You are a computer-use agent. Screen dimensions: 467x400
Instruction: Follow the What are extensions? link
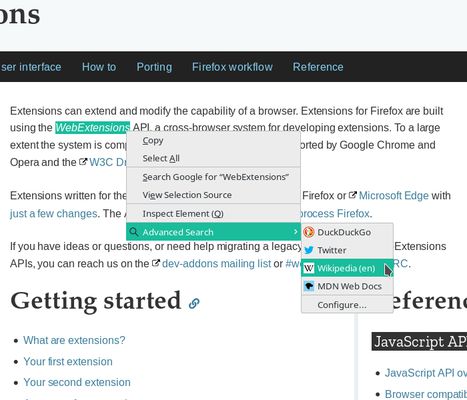(x=74, y=340)
